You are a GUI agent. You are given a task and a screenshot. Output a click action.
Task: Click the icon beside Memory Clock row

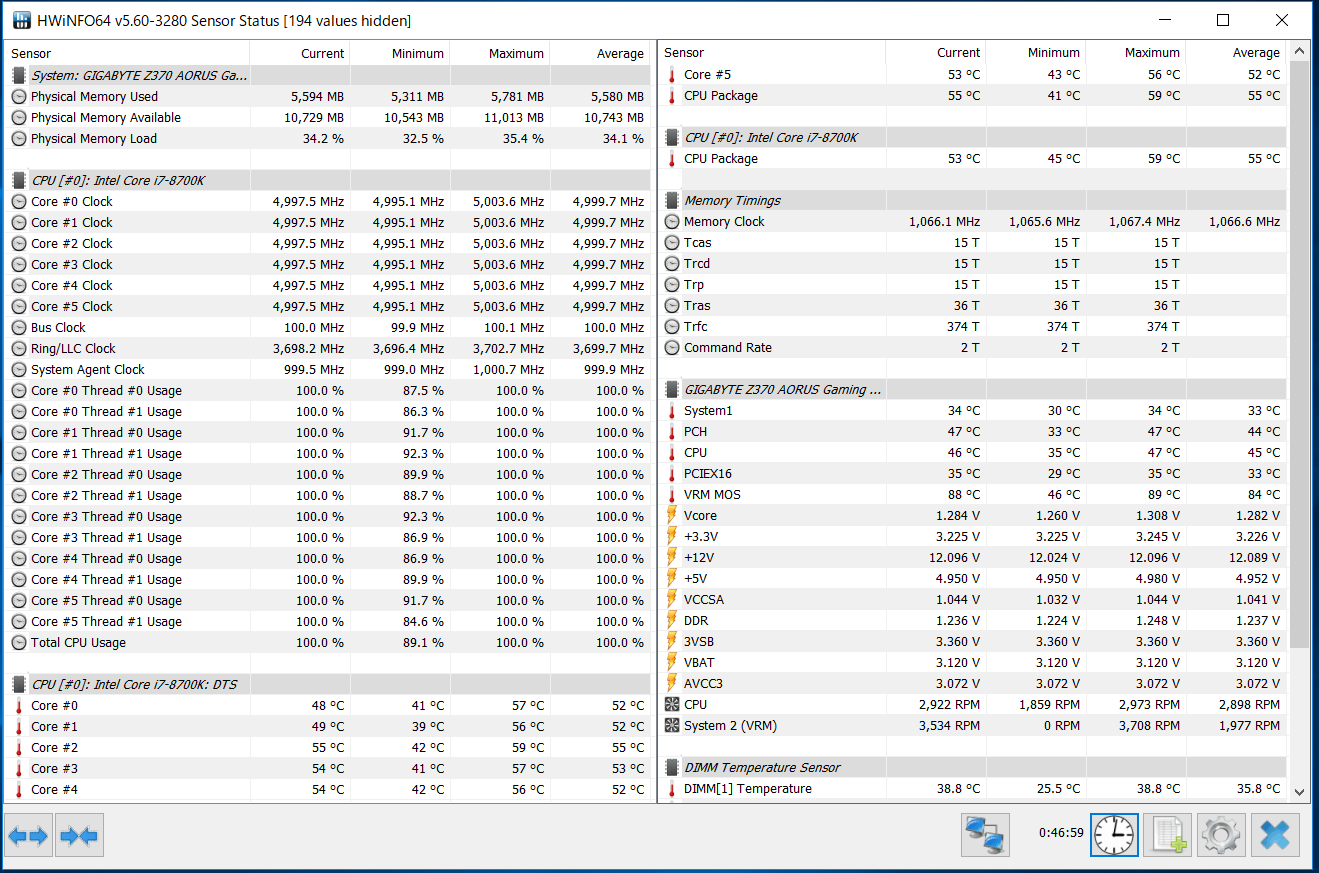point(672,221)
